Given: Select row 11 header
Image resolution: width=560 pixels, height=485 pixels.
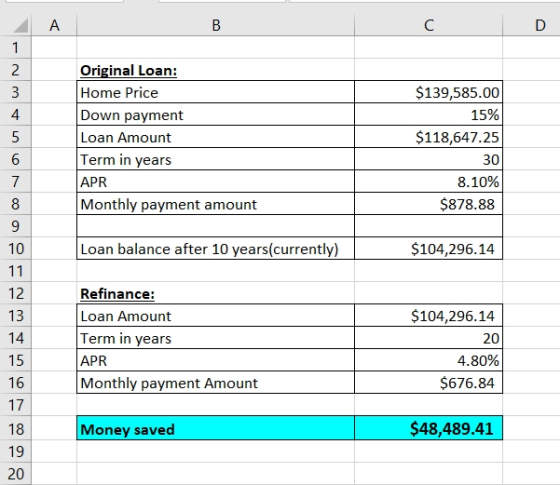Looking at the screenshot, I should click(x=16, y=271).
